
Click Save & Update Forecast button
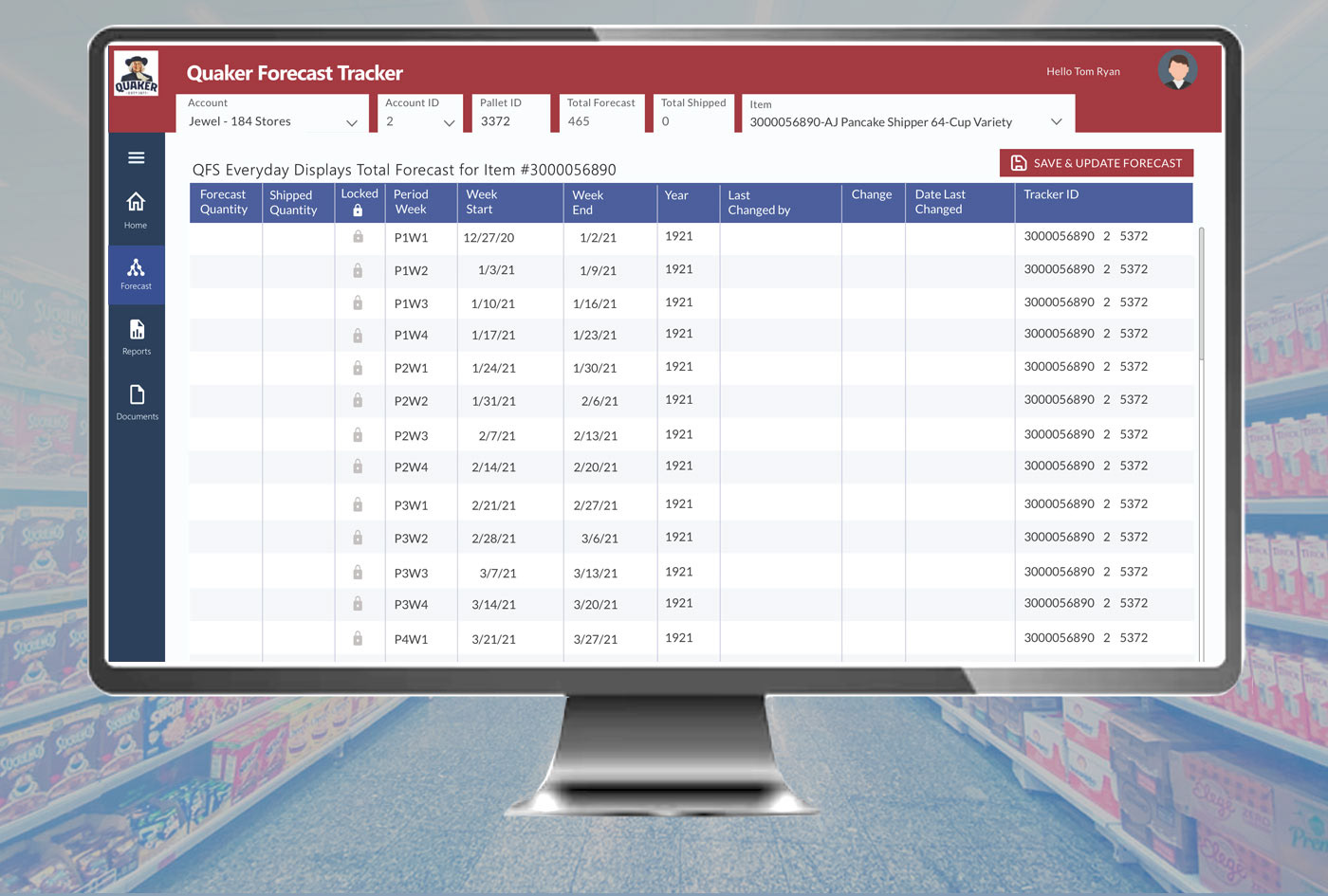tap(1097, 163)
